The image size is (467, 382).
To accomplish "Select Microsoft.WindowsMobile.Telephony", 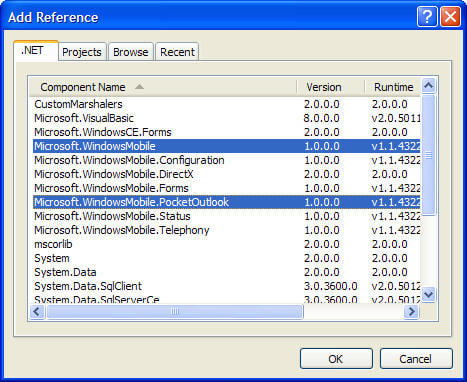I will pyautogui.click(x=226, y=230).
